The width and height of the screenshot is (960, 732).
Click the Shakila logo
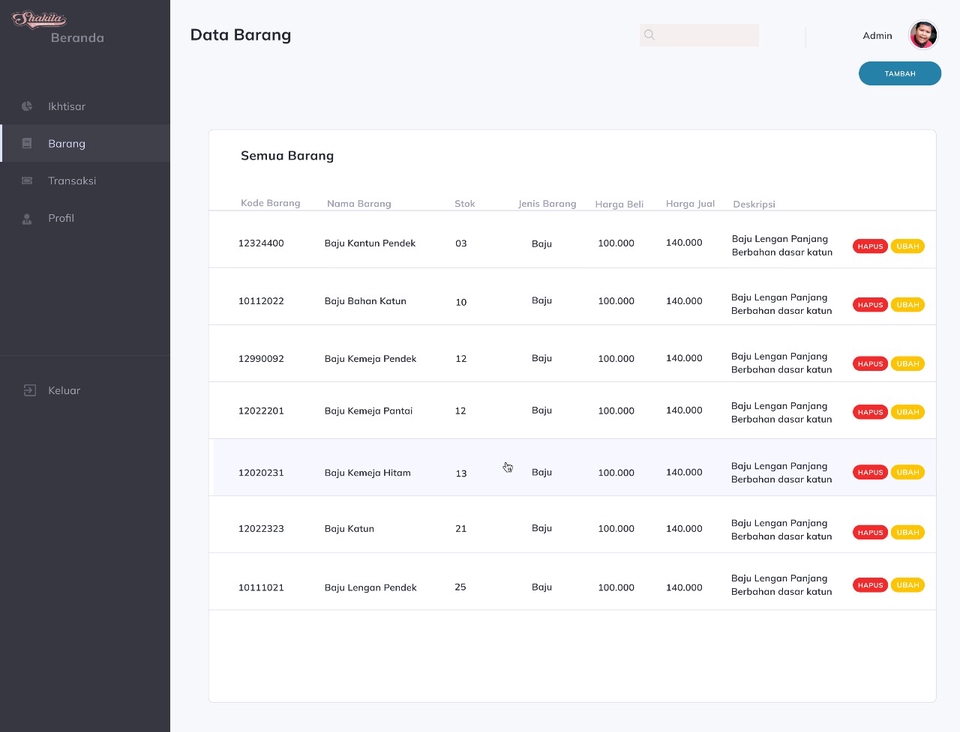pos(40,18)
